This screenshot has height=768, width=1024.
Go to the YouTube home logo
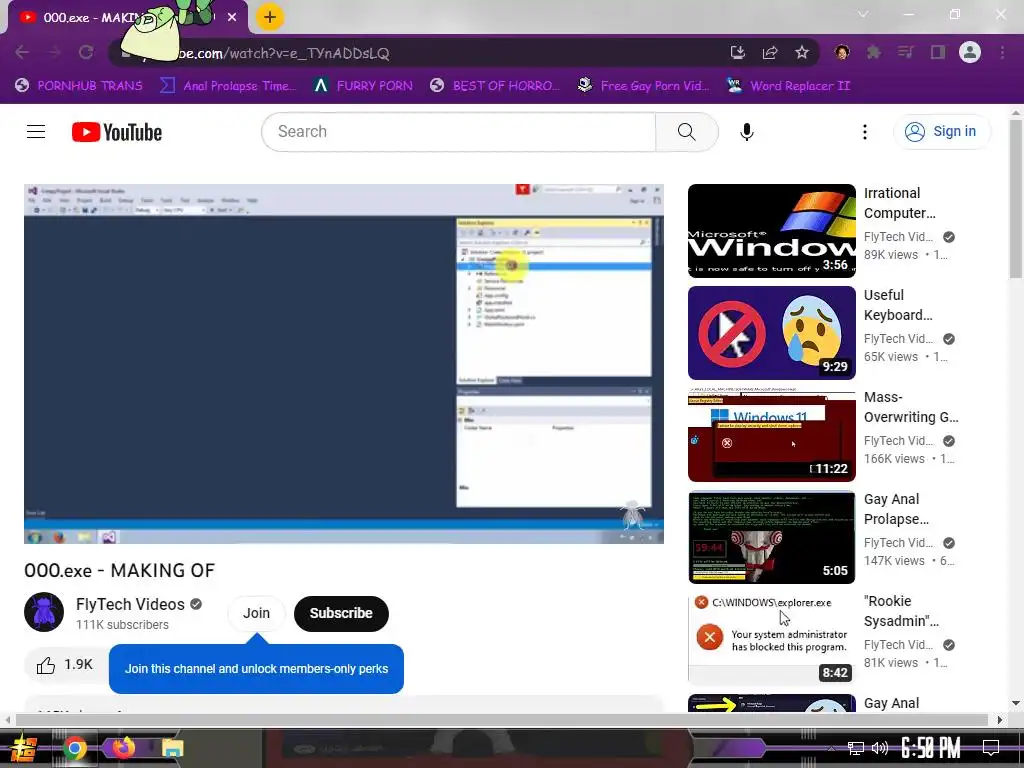117,132
